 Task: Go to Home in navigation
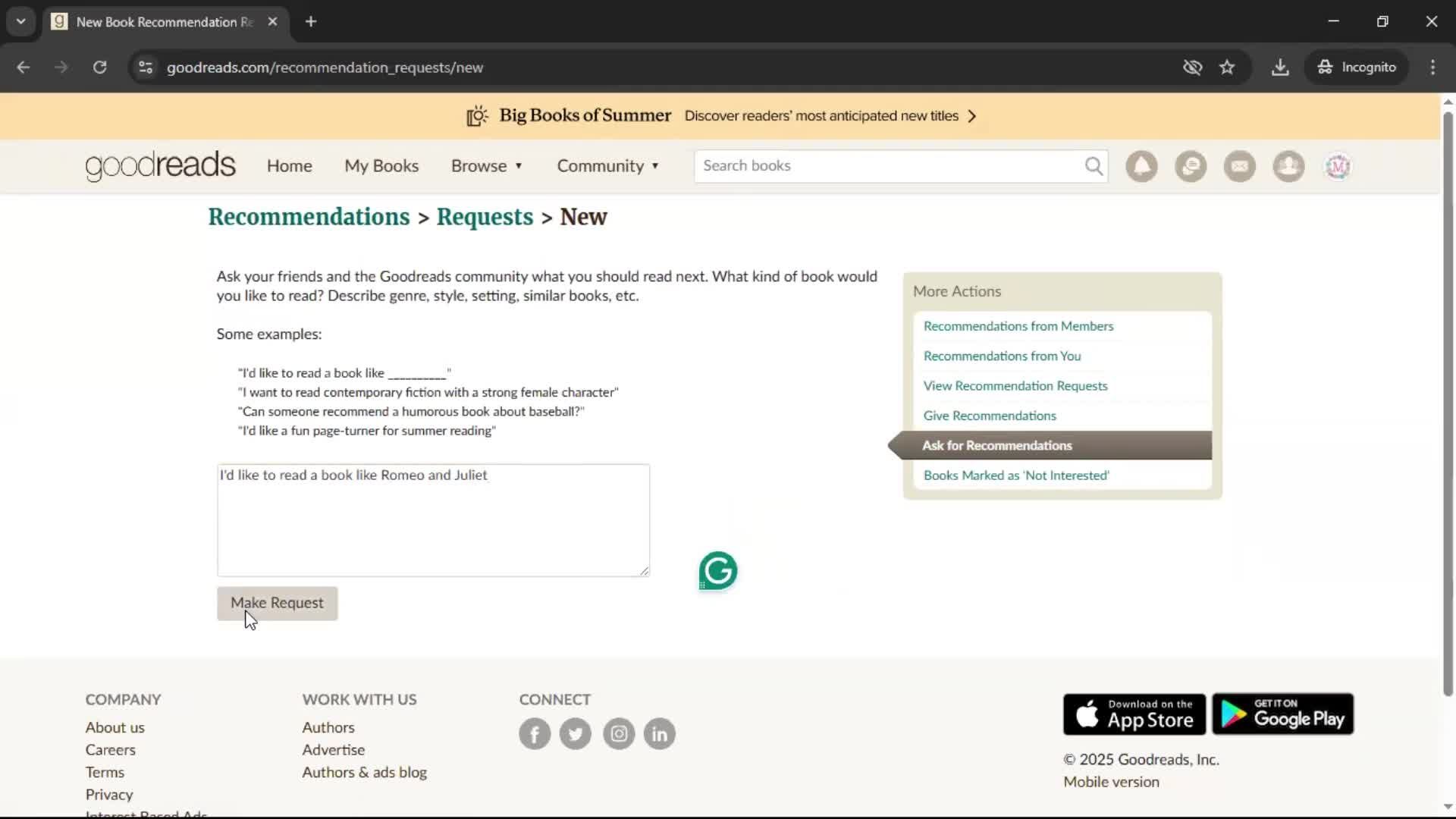[x=289, y=166]
